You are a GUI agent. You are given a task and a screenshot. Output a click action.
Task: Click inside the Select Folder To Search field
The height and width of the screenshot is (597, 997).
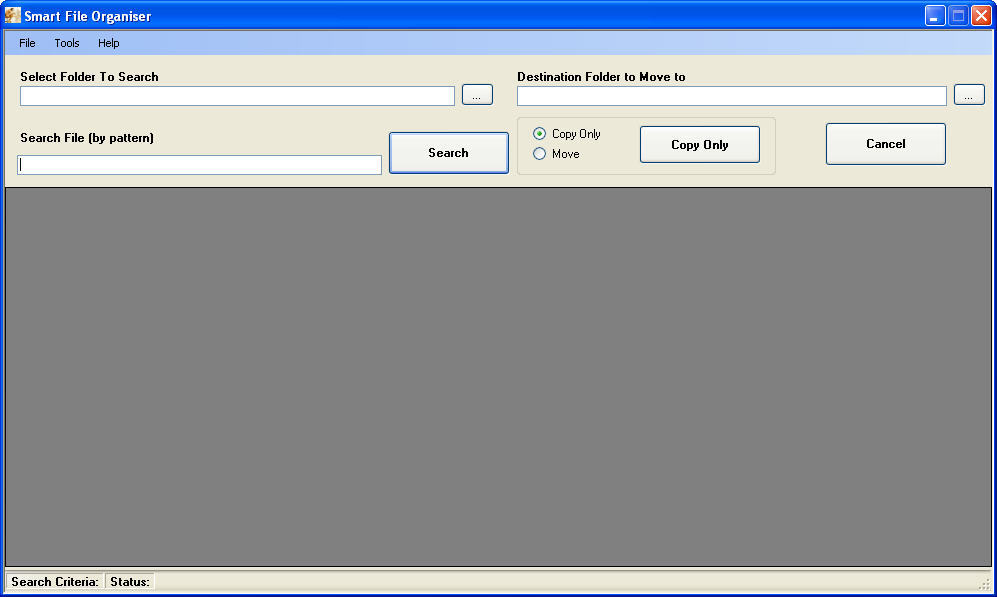[236, 95]
